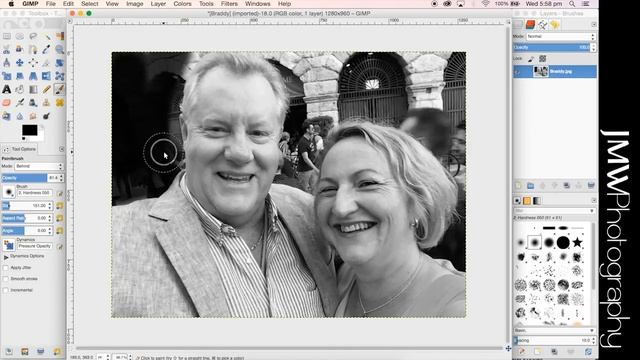
Task: Open Brushes dock tab configuration menu arrow
Action: pyautogui.click(x=593, y=200)
